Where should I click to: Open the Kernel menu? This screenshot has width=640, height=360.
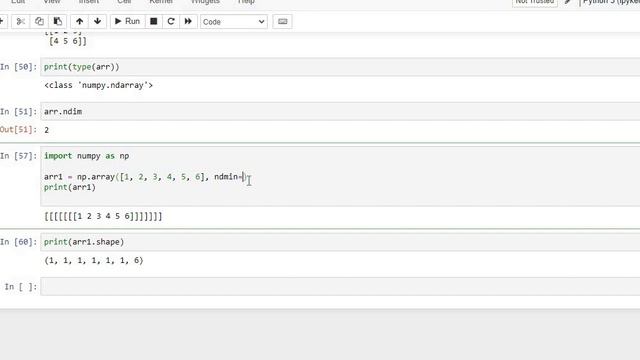click(x=161, y=2)
